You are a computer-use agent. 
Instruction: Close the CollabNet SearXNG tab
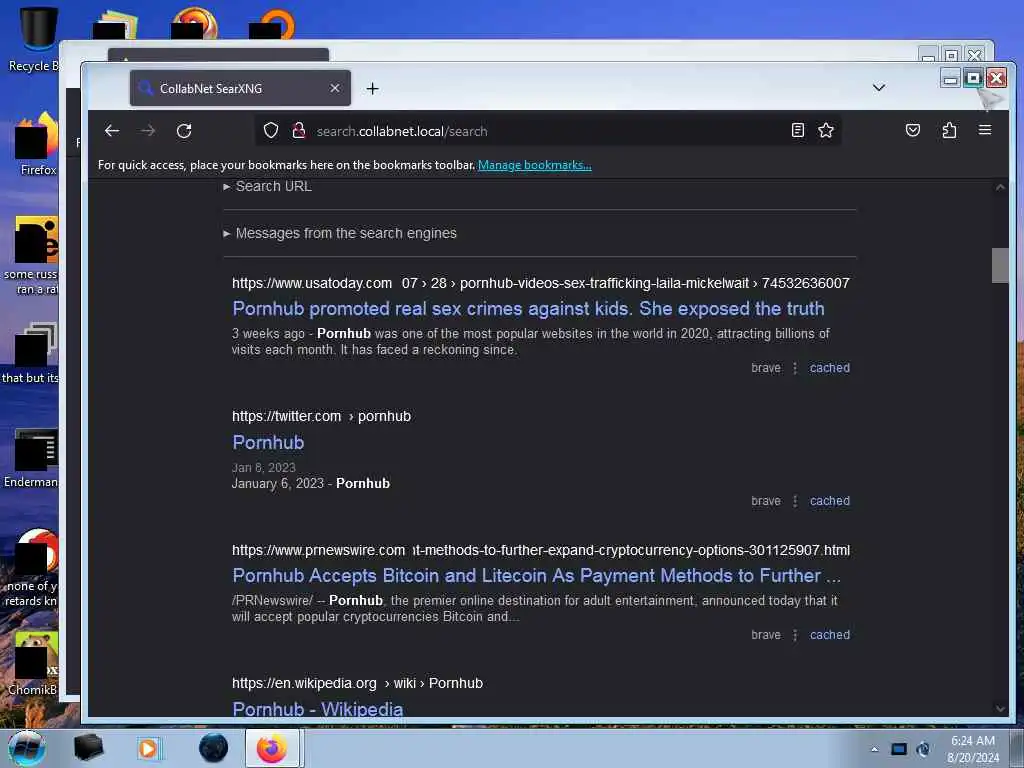pyautogui.click(x=334, y=88)
